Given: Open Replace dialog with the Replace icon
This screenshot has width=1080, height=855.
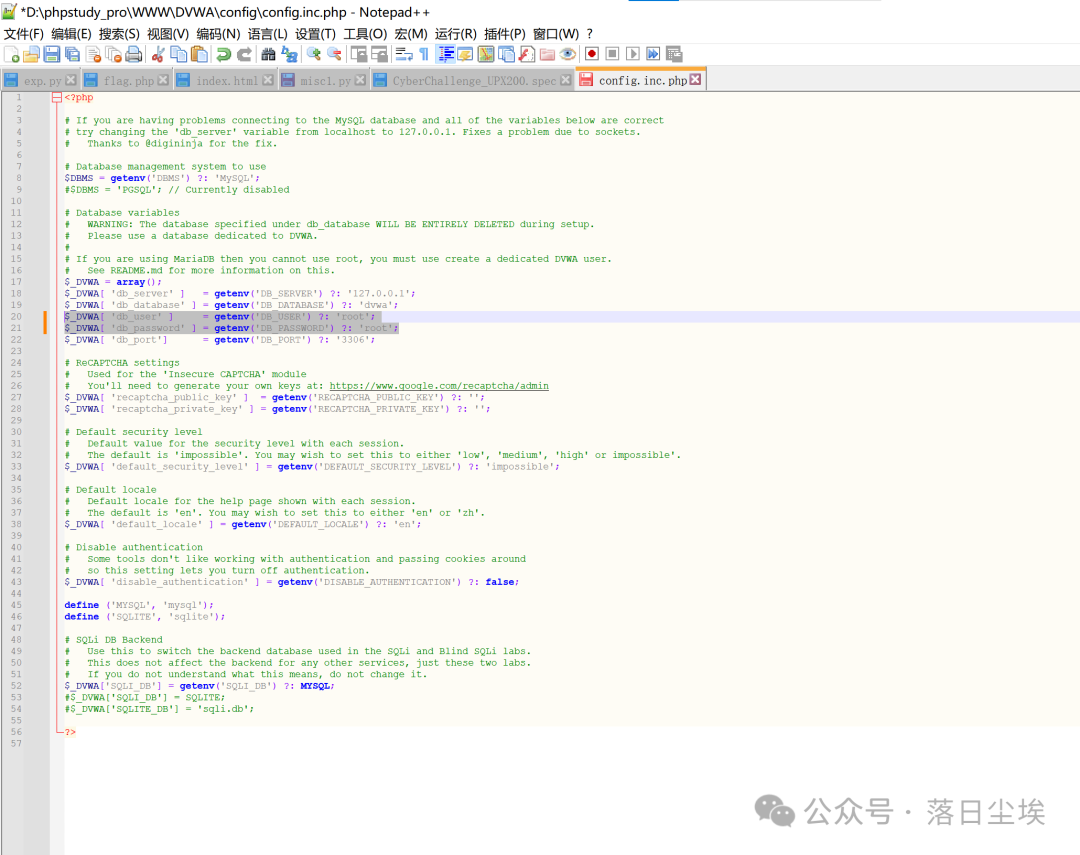Looking at the screenshot, I should [x=289, y=54].
